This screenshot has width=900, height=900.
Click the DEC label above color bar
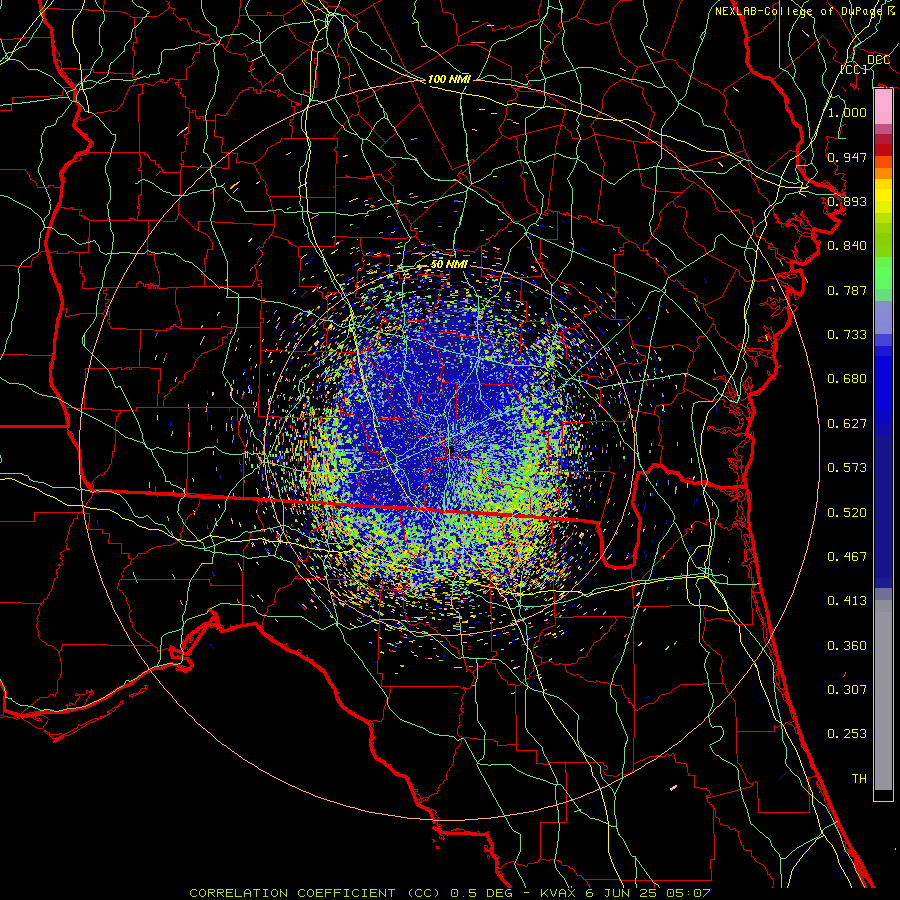pos(878,60)
